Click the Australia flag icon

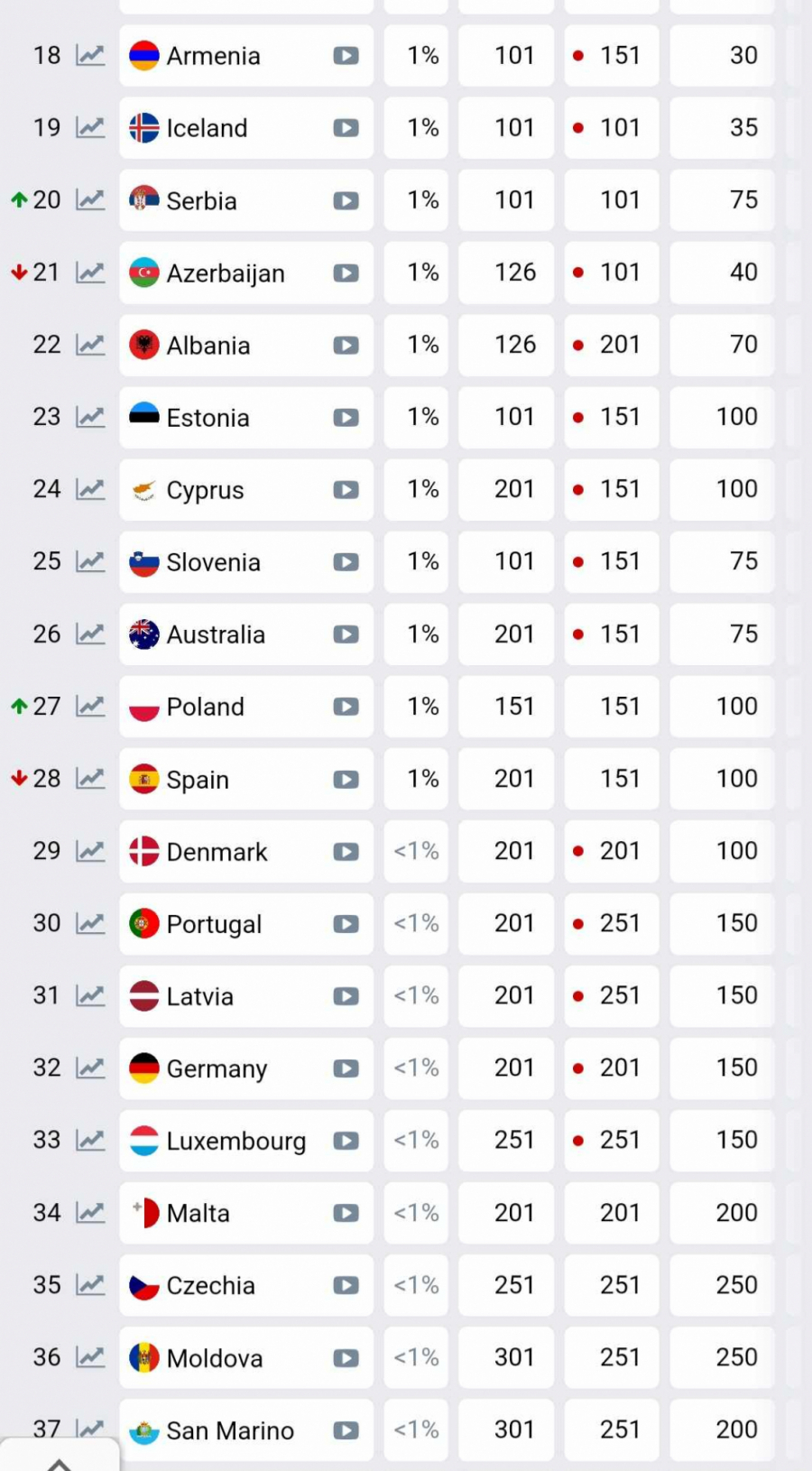144,634
